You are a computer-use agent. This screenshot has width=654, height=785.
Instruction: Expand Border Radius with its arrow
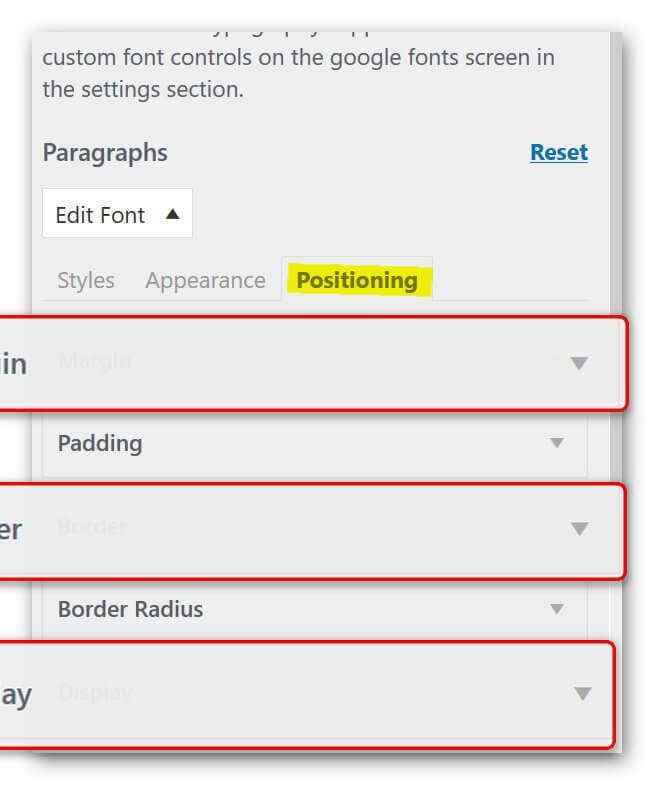556,608
